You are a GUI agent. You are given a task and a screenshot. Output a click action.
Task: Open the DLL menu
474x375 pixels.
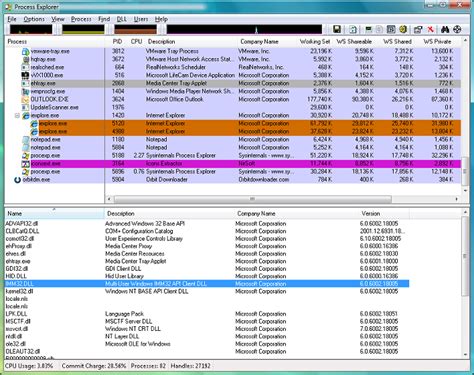[122, 19]
